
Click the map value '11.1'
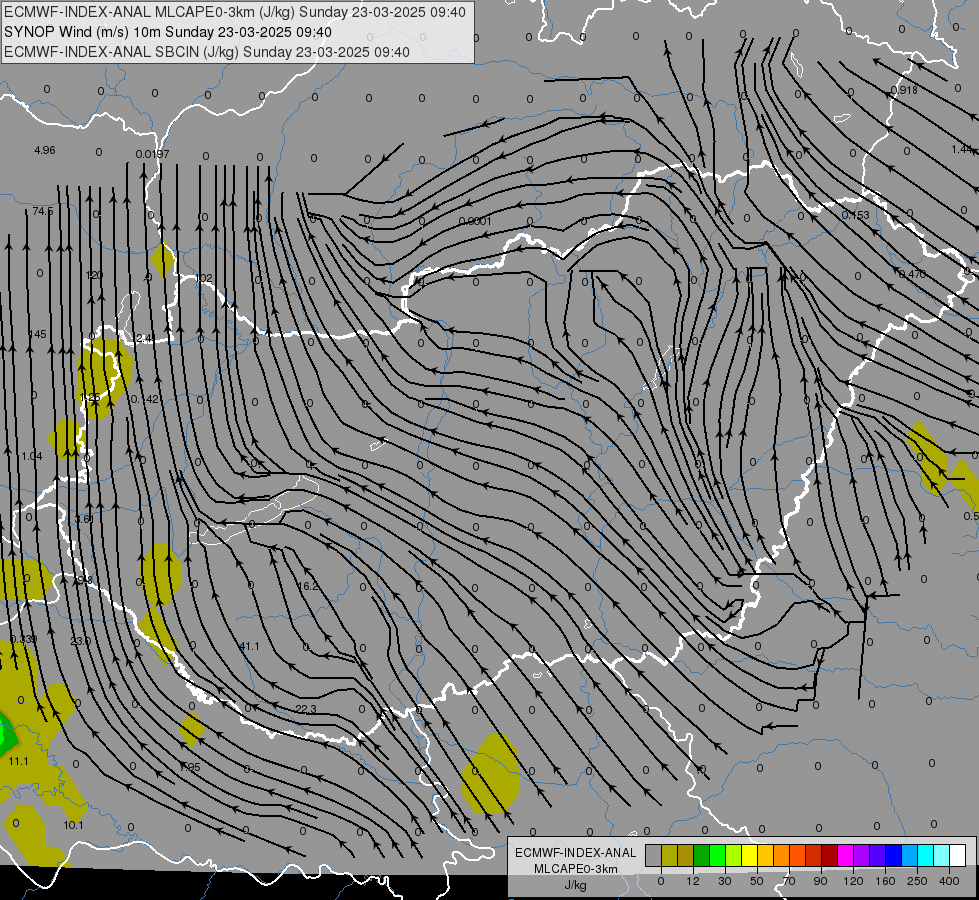[x=19, y=761]
